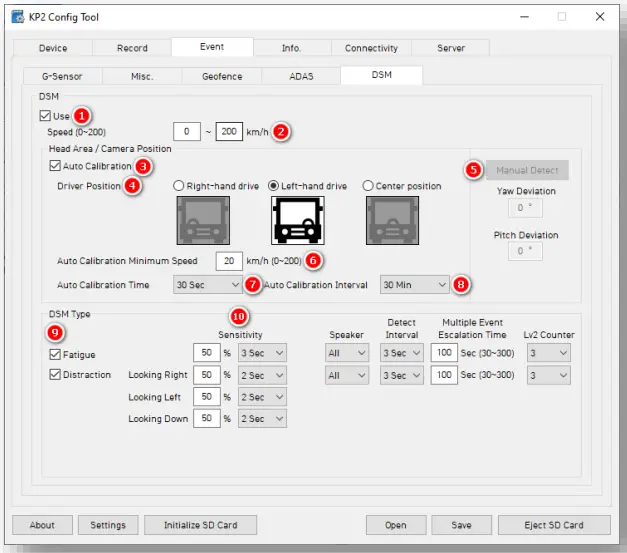Open the Geofence sub-tab
Image resolution: width=627 pixels, height=553 pixels.
tap(222, 76)
